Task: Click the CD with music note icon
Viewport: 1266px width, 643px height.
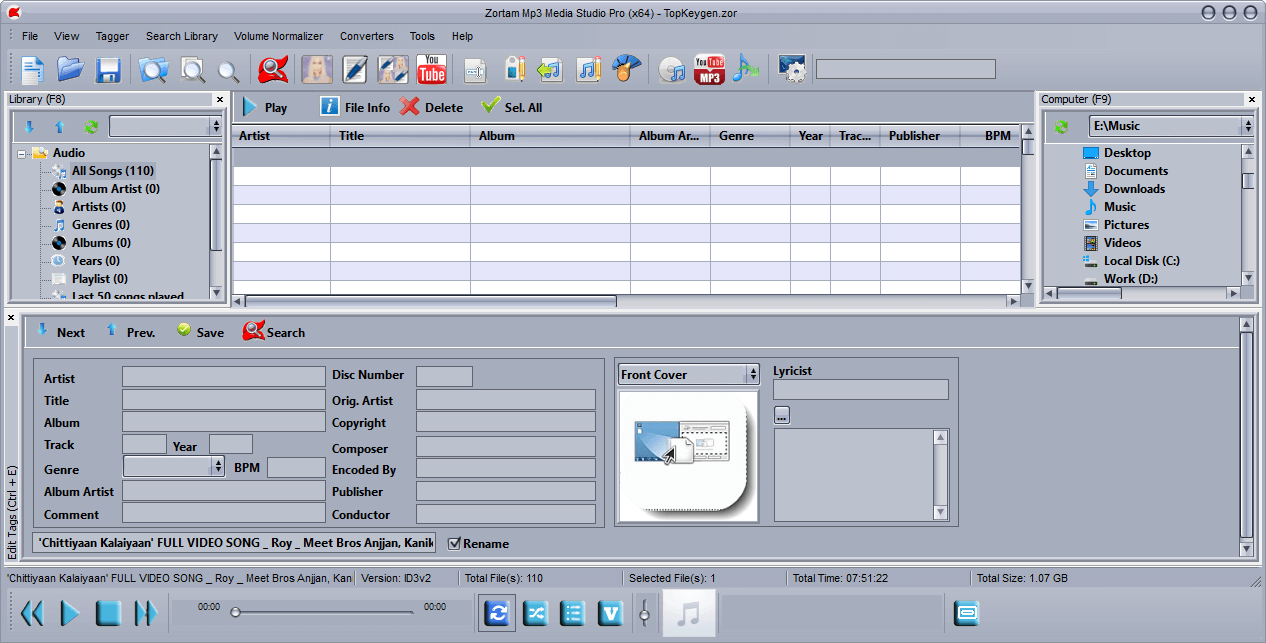Action: [672, 70]
